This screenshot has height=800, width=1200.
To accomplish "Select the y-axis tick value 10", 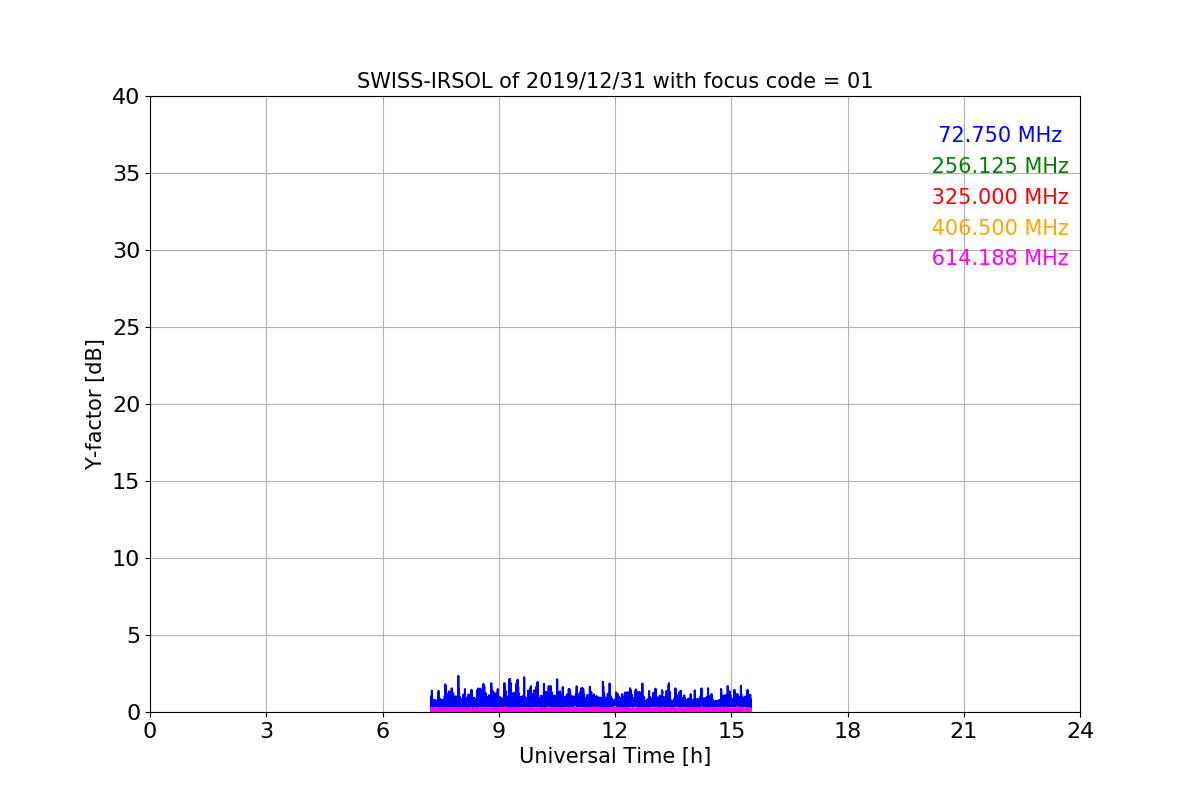I will point(126,559).
